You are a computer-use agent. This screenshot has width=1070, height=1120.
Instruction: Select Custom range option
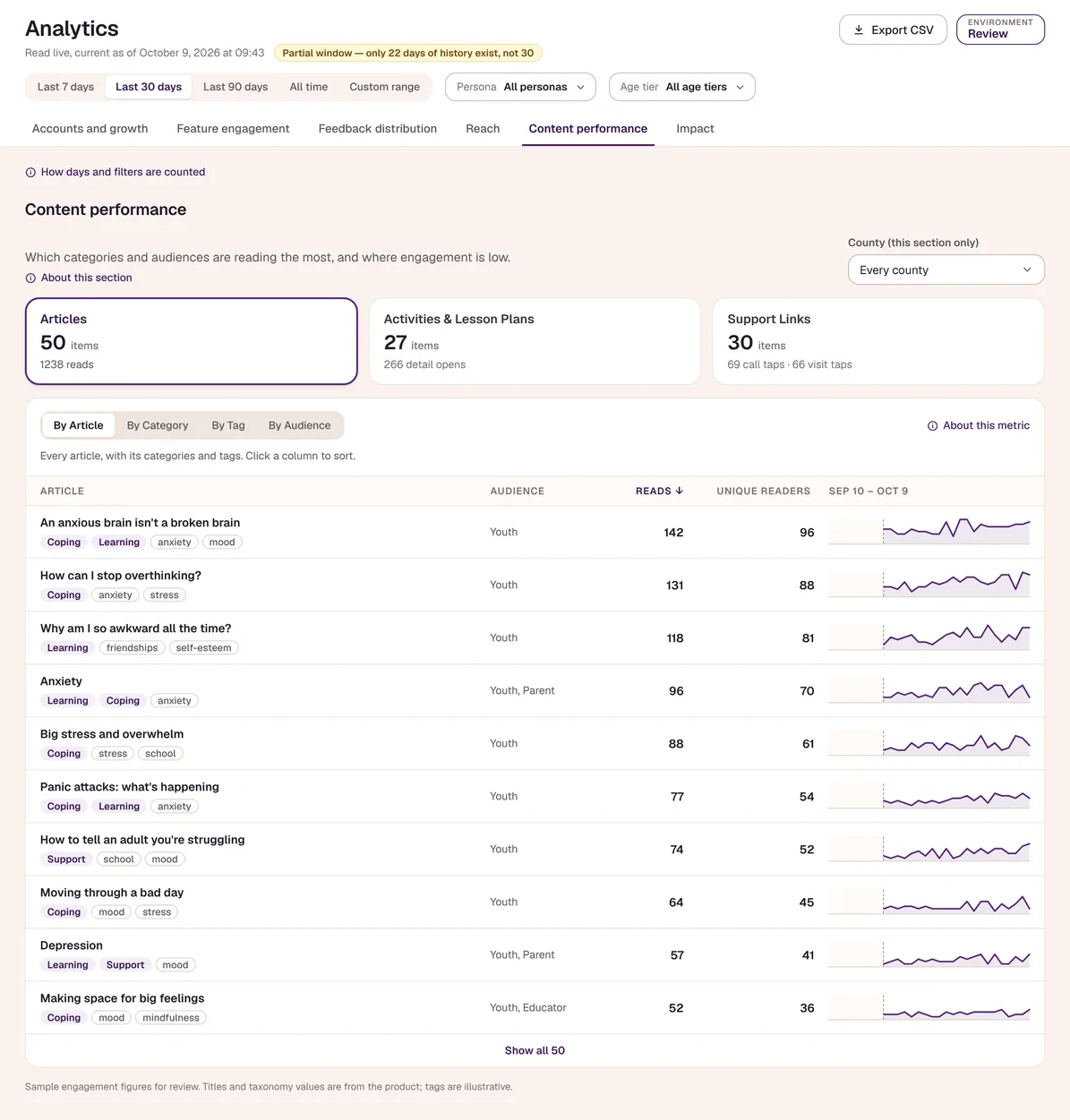point(384,87)
